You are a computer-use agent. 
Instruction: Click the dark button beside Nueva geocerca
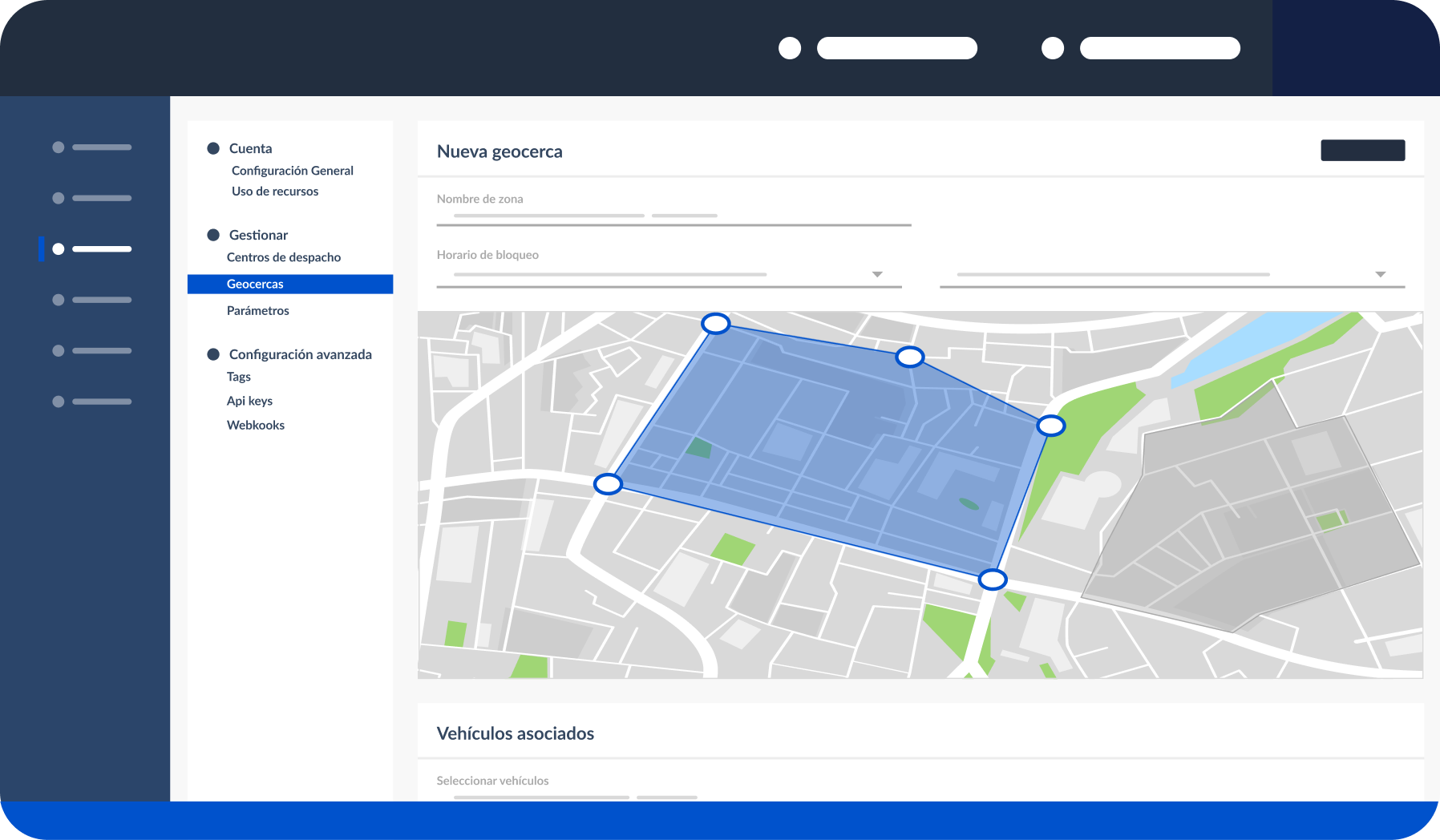pyautogui.click(x=1362, y=151)
